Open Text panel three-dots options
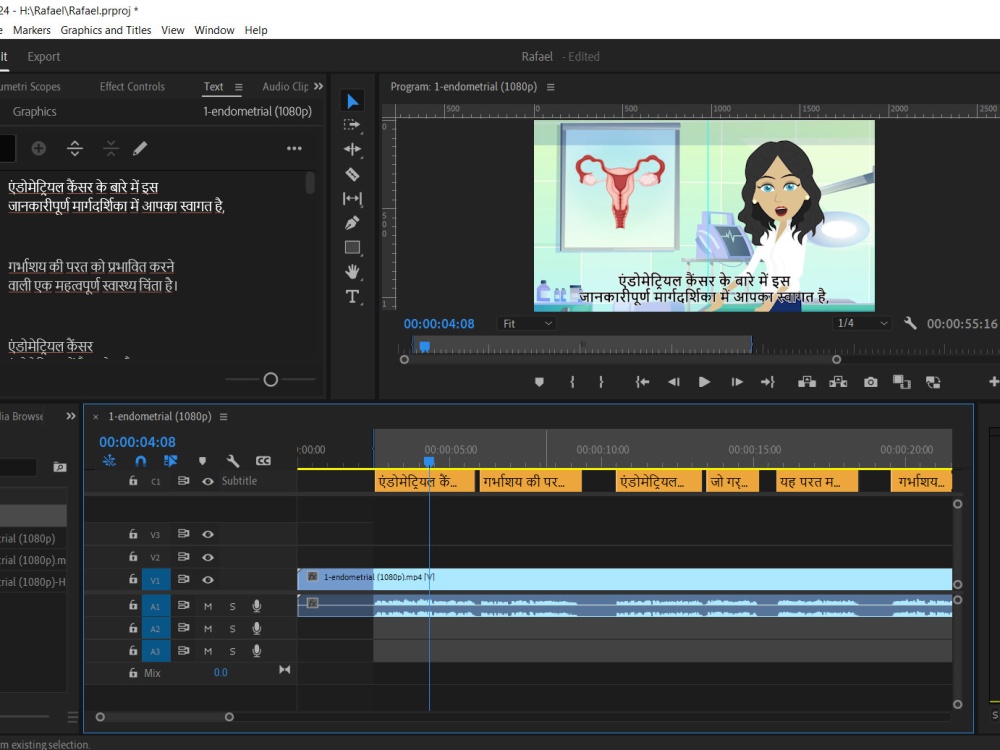 click(x=294, y=149)
